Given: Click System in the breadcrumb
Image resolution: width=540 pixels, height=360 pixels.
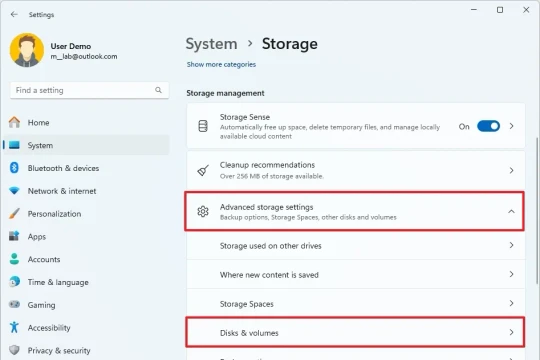Looking at the screenshot, I should click(211, 44).
